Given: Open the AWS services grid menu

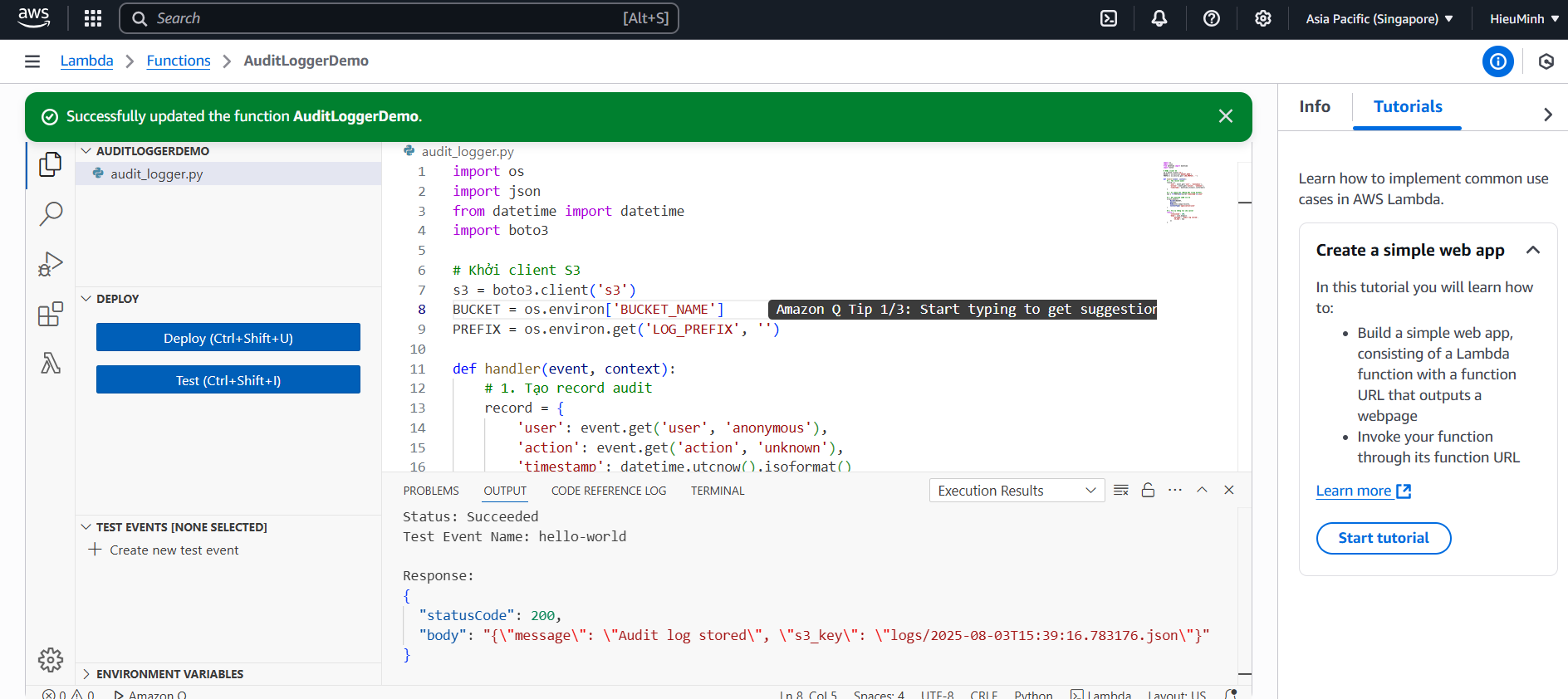Looking at the screenshot, I should [x=93, y=18].
